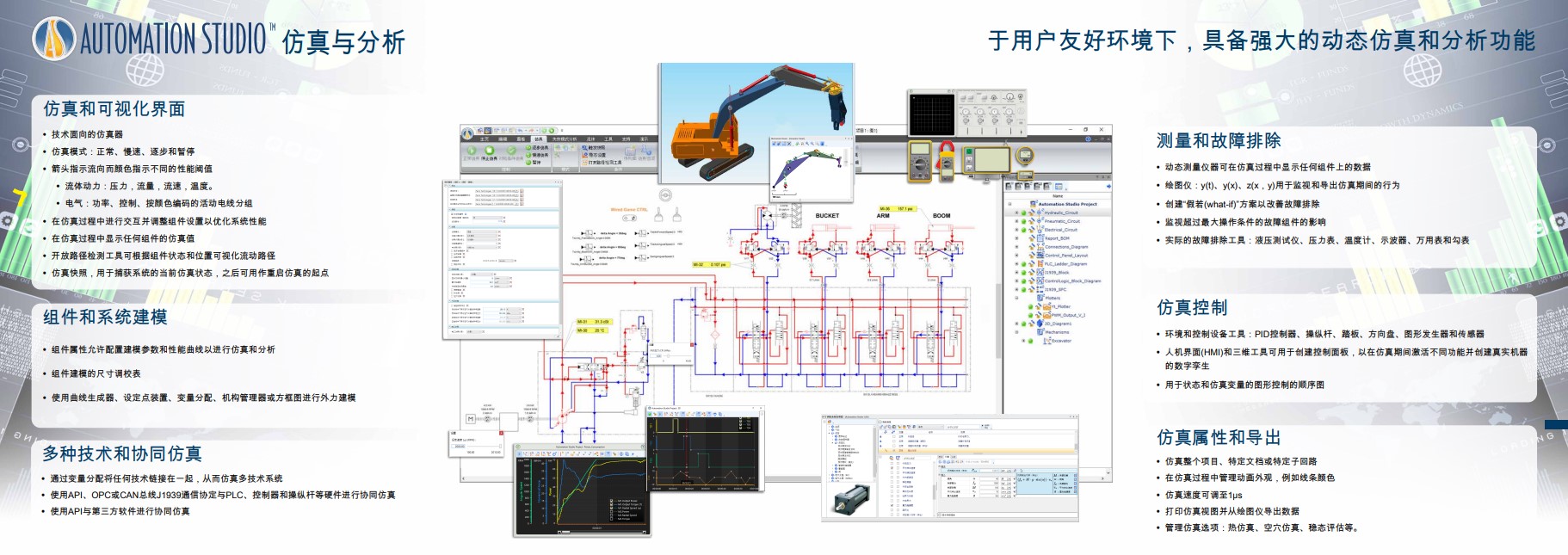Viewport: 1568px width, 555px height.
Task: Click the Slow Motion (慢速仿真) icon
Action: tap(528, 155)
